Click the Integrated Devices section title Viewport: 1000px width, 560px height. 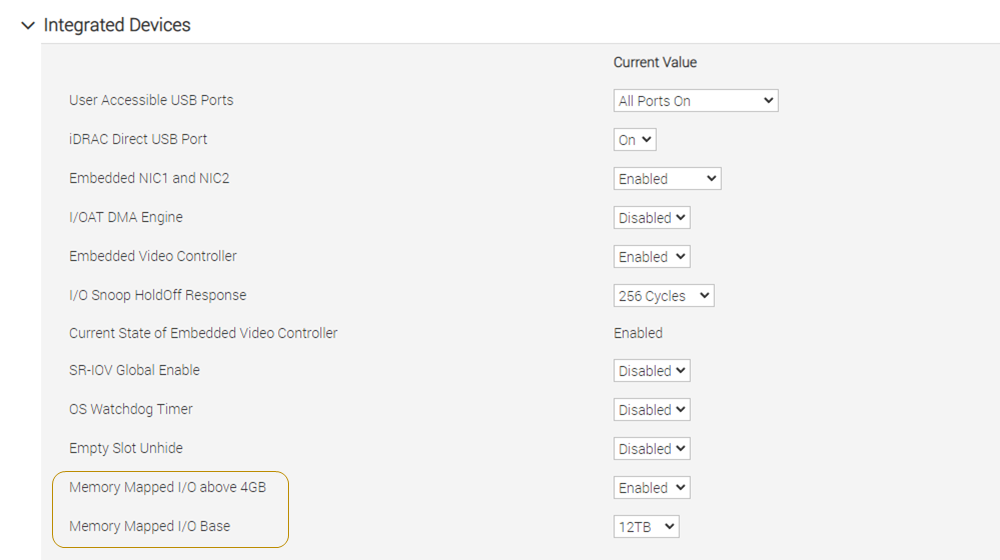tap(117, 25)
